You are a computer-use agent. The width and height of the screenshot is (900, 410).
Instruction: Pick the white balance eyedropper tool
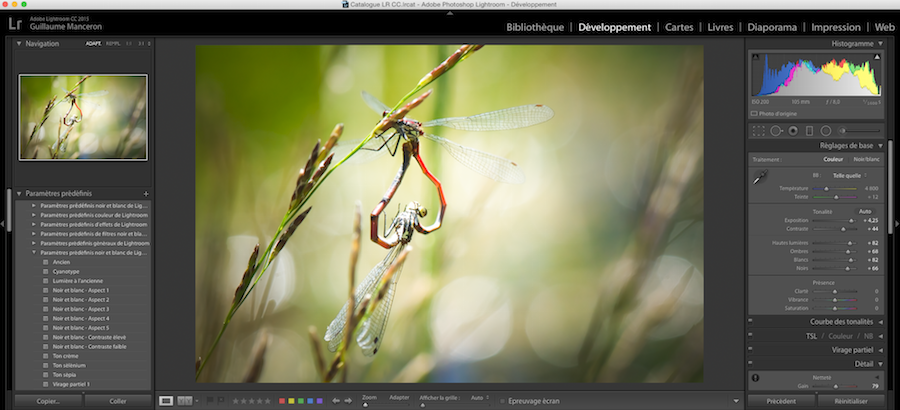761,178
